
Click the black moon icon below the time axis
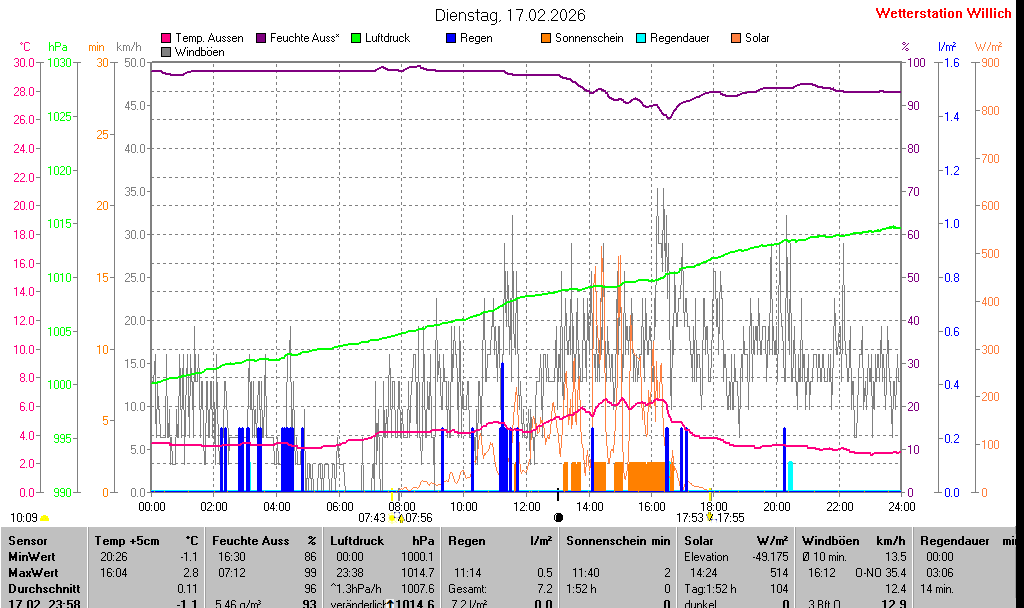558,517
